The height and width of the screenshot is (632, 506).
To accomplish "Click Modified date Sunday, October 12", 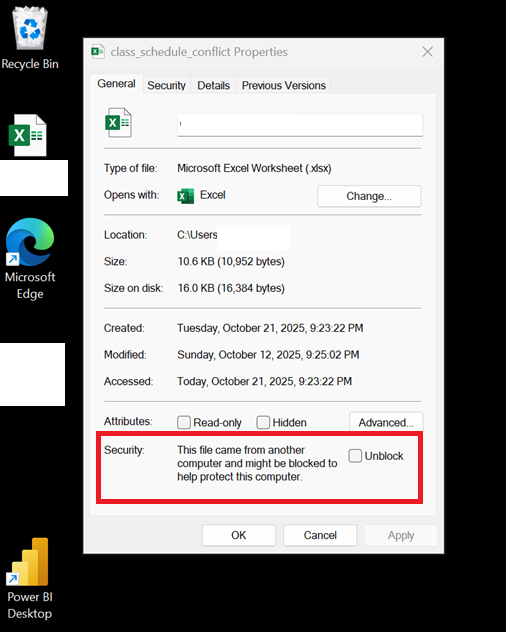I will (x=268, y=355).
